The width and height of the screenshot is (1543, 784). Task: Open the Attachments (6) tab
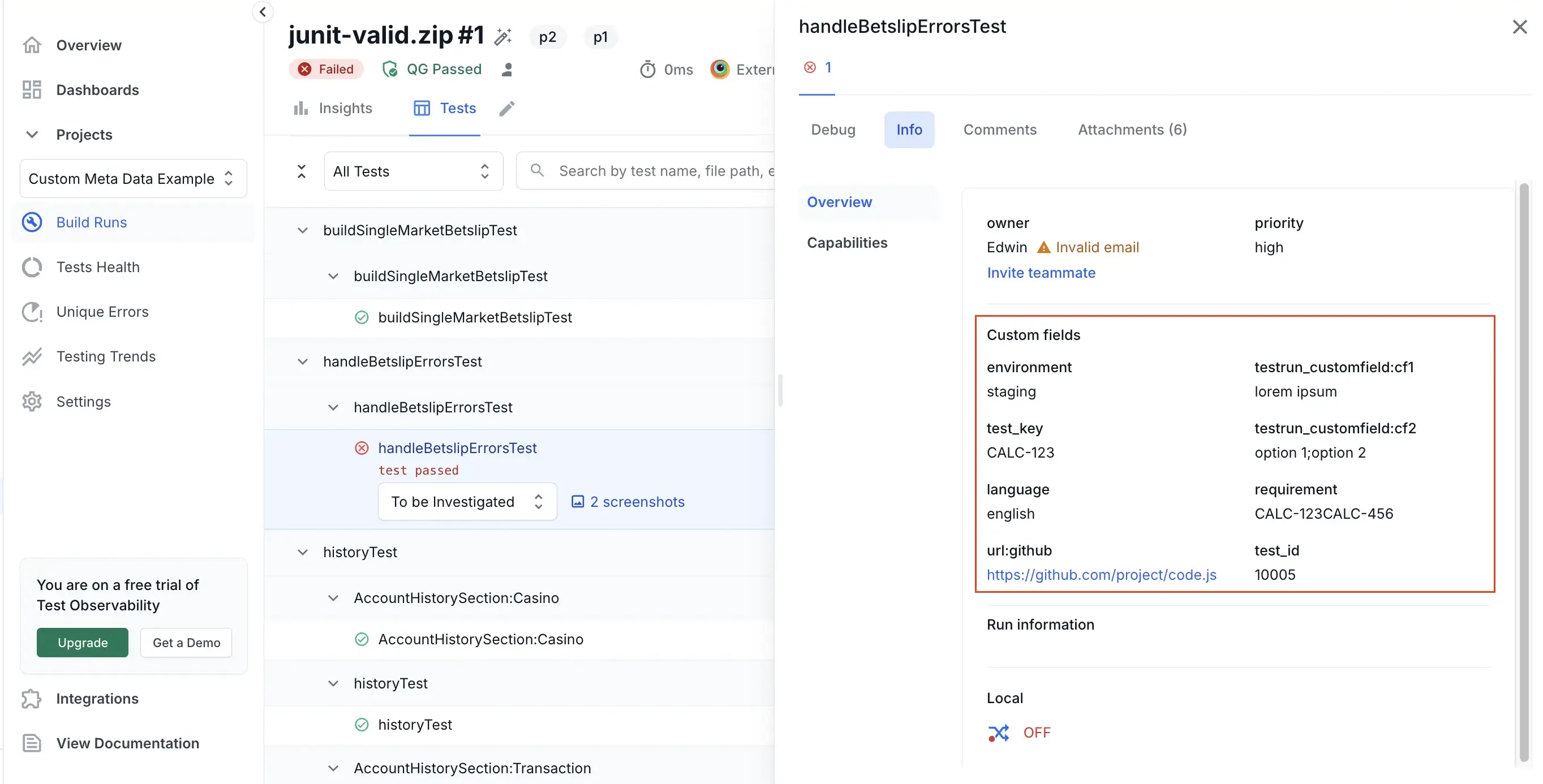click(x=1132, y=130)
